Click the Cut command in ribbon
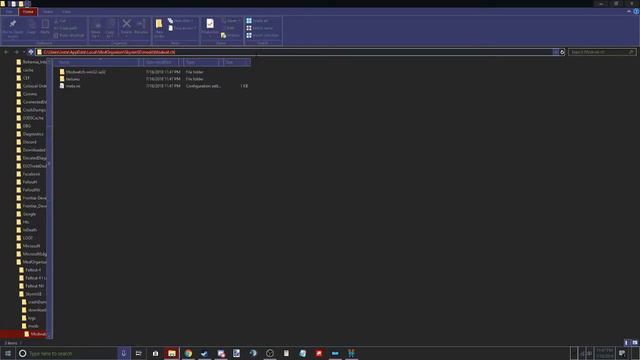Viewport: 640px width, 360px height. click(x=60, y=21)
